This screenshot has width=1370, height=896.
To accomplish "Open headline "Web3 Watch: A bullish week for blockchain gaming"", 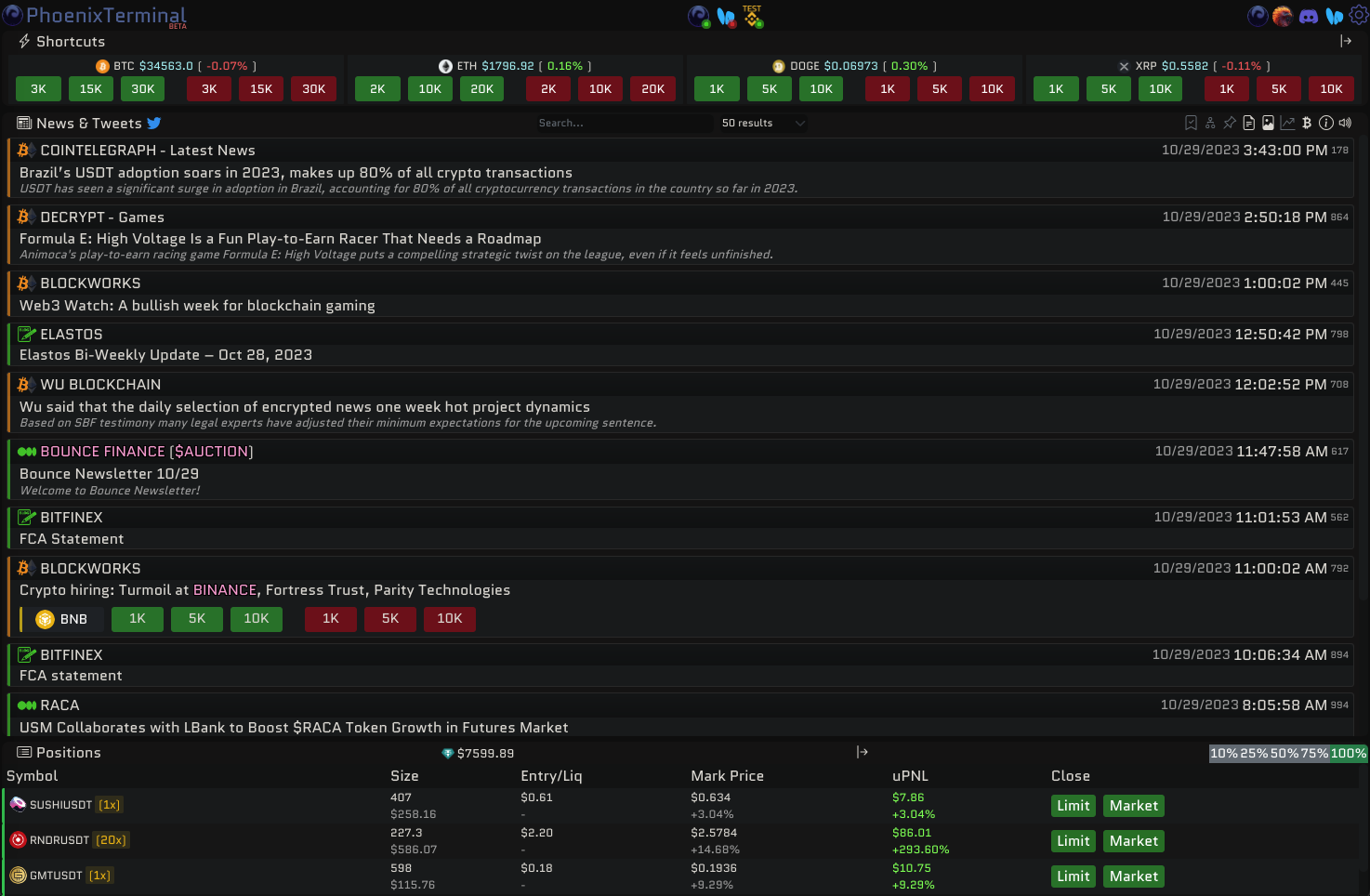I will pyautogui.click(x=197, y=306).
